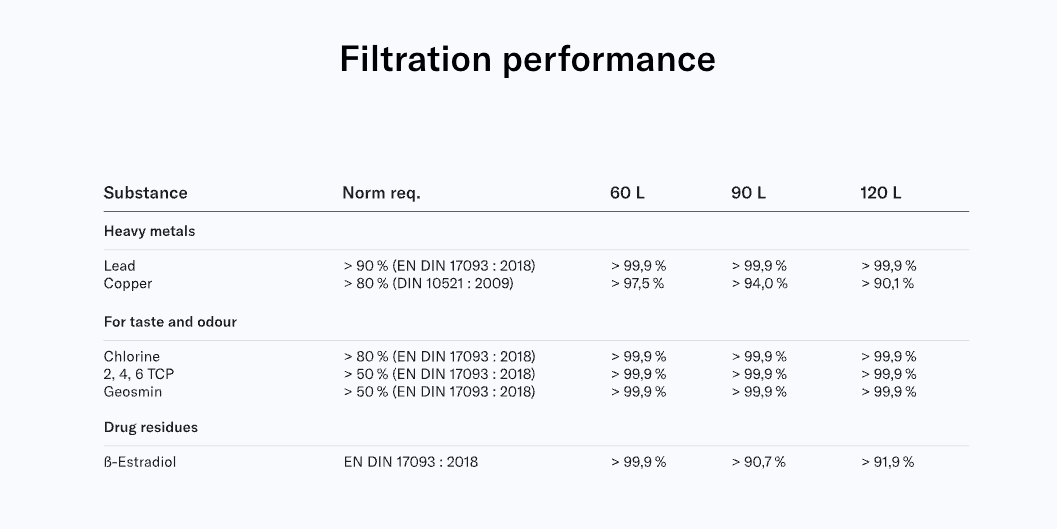
Task: Select the 60 L column header
Action: (x=627, y=193)
